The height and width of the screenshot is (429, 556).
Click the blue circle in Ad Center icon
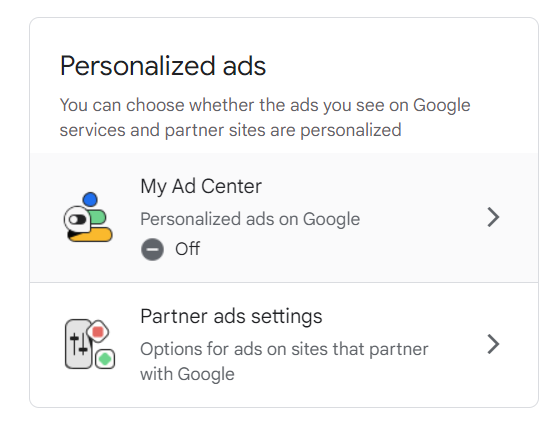[x=90, y=200]
